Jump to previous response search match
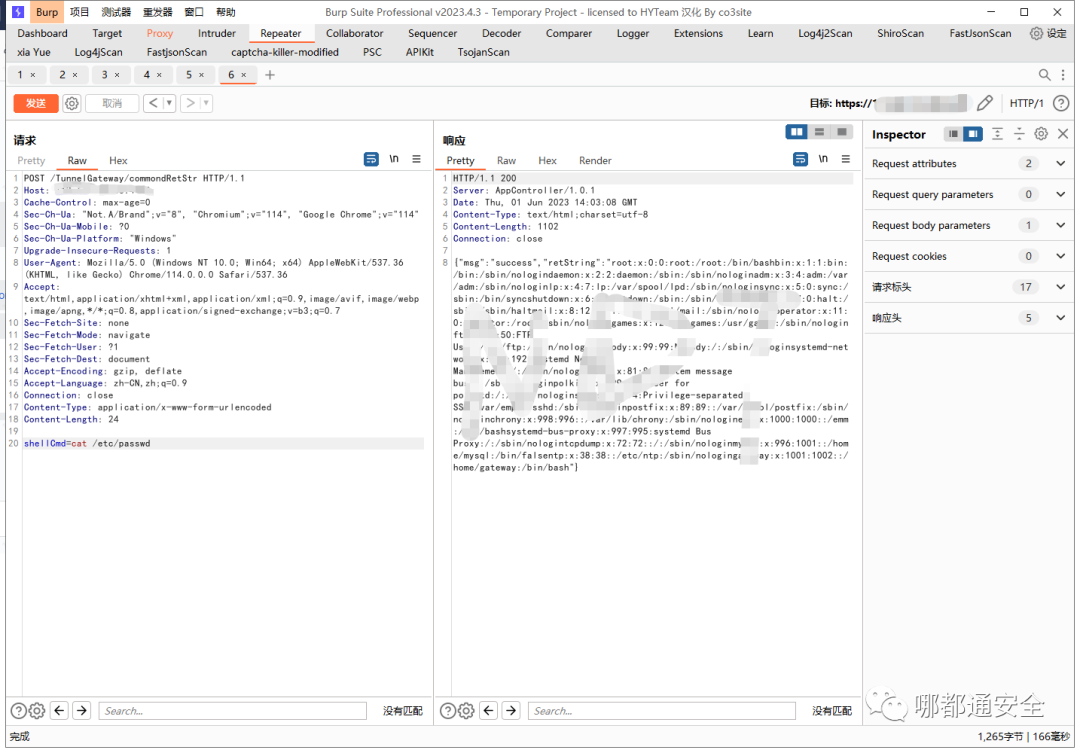Screen dimensions: 1080x753 click(489, 710)
